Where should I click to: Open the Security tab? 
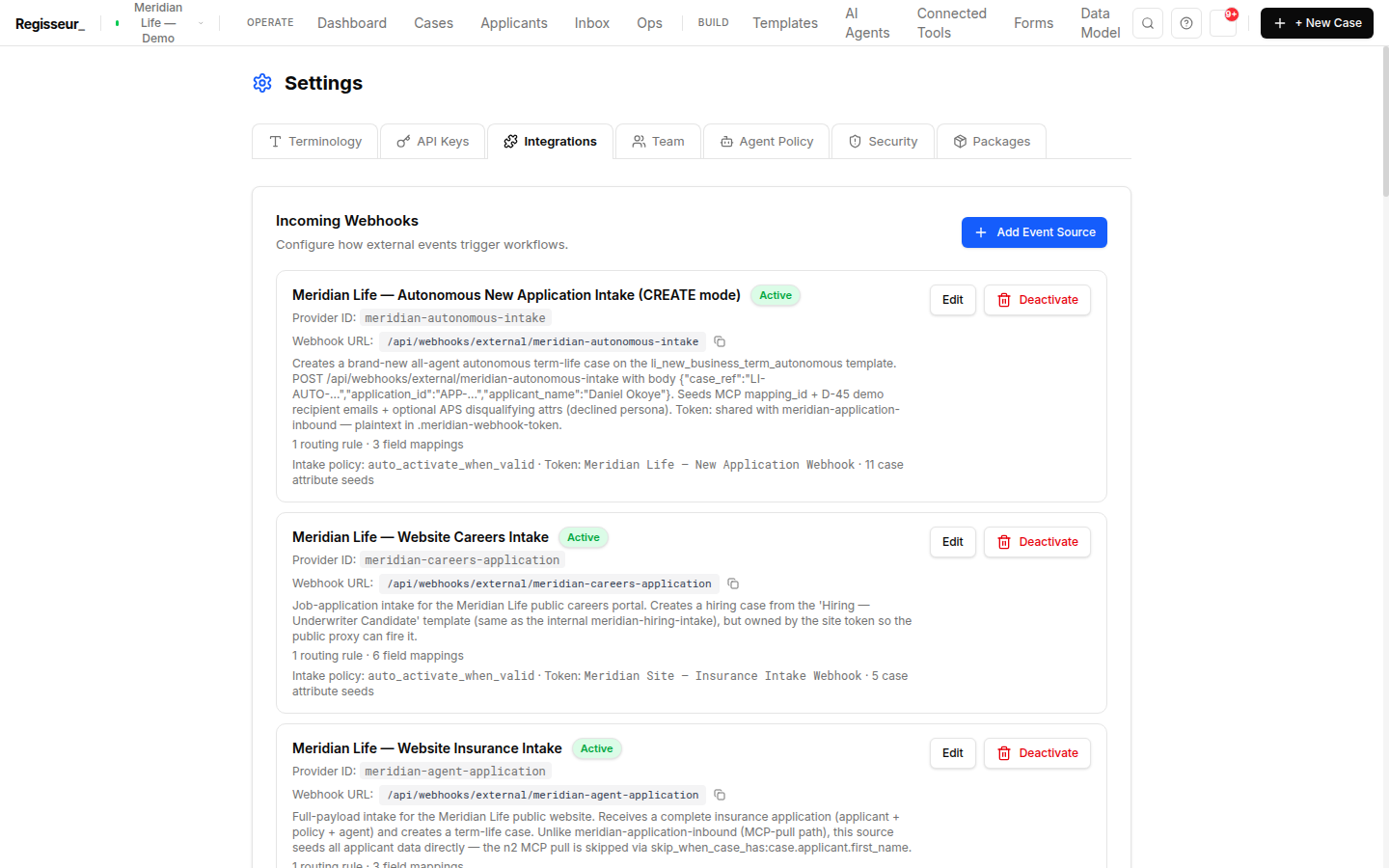click(883, 141)
